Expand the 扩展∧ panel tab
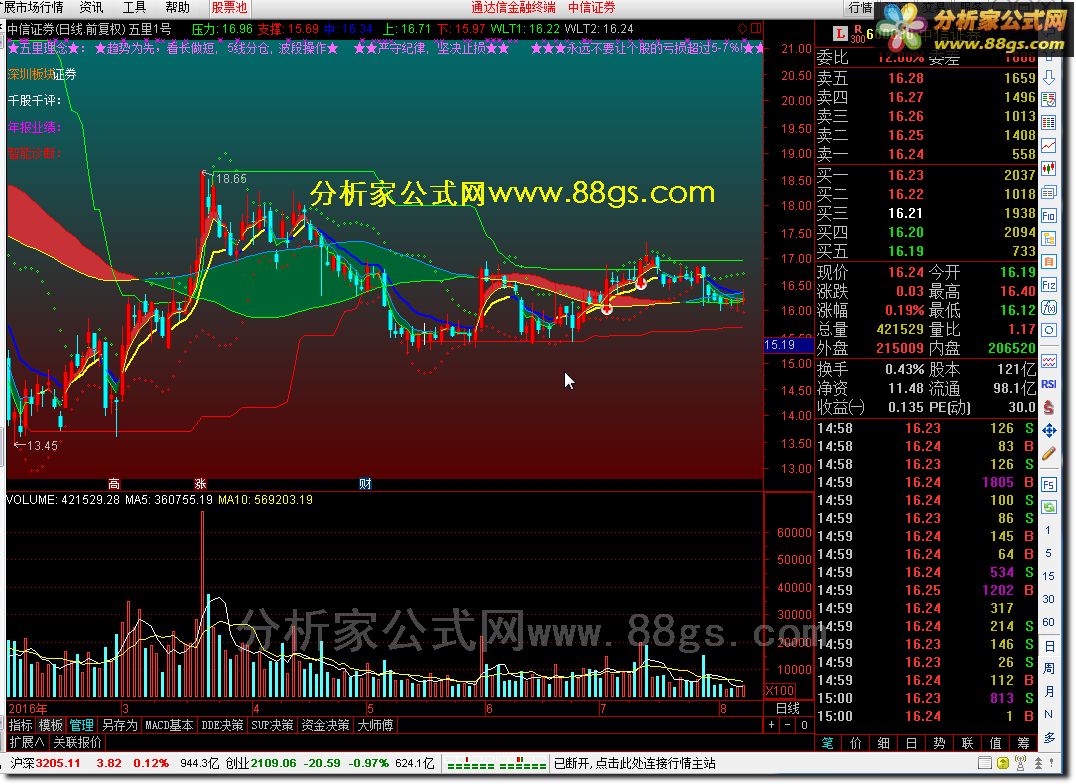The width and height of the screenshot is (1076, 784). pos(27,742)
